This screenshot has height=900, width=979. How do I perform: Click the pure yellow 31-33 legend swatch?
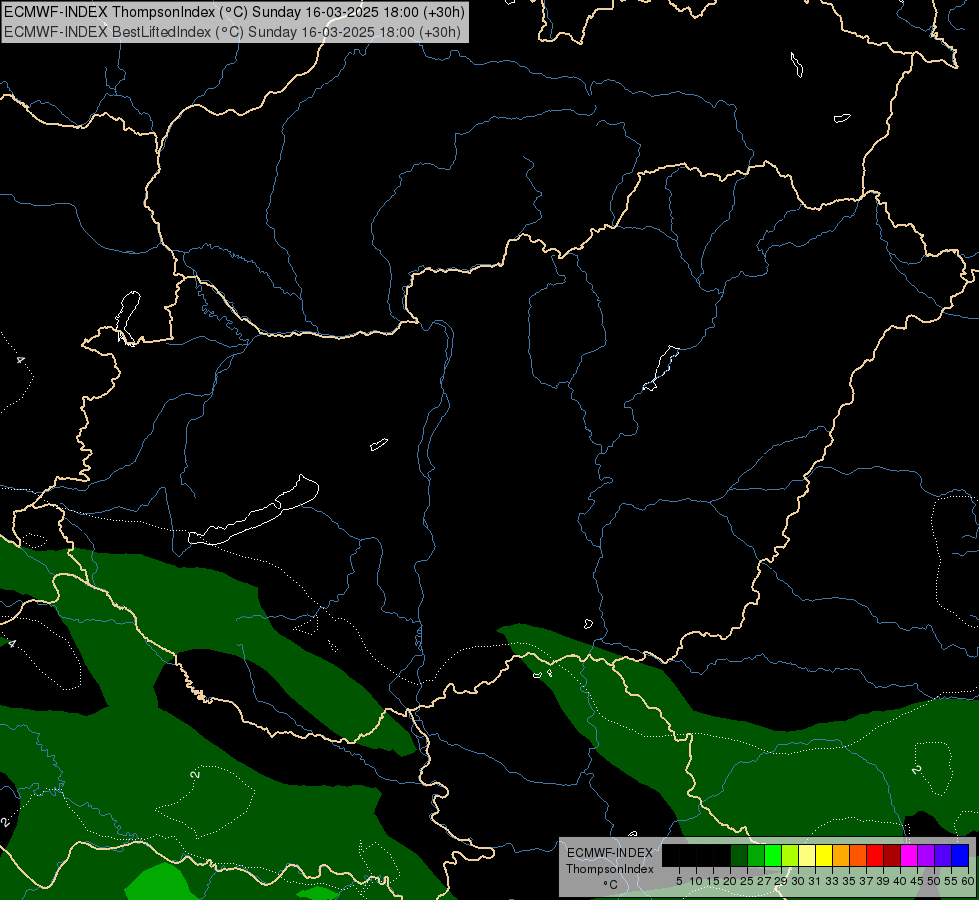pyautogui.click(x=824, y=855)
